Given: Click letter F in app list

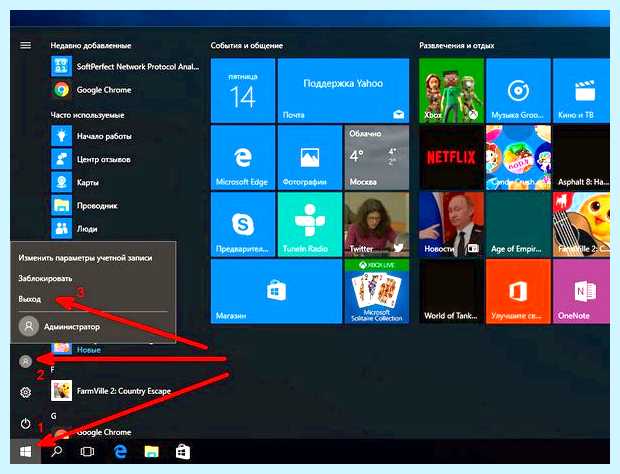Looking at the screenshot, I should 53,370.
